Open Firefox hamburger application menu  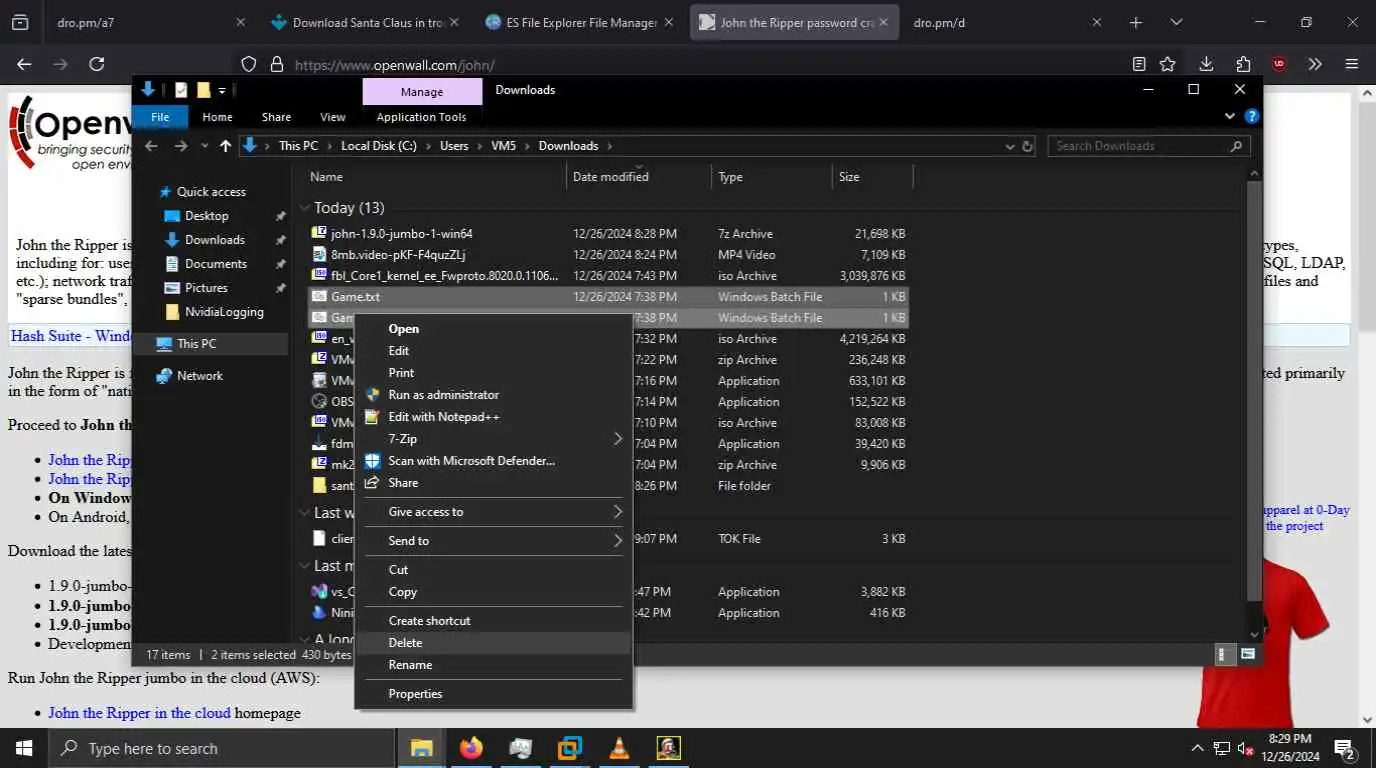pyautogui.click(x=1352, y=64)
